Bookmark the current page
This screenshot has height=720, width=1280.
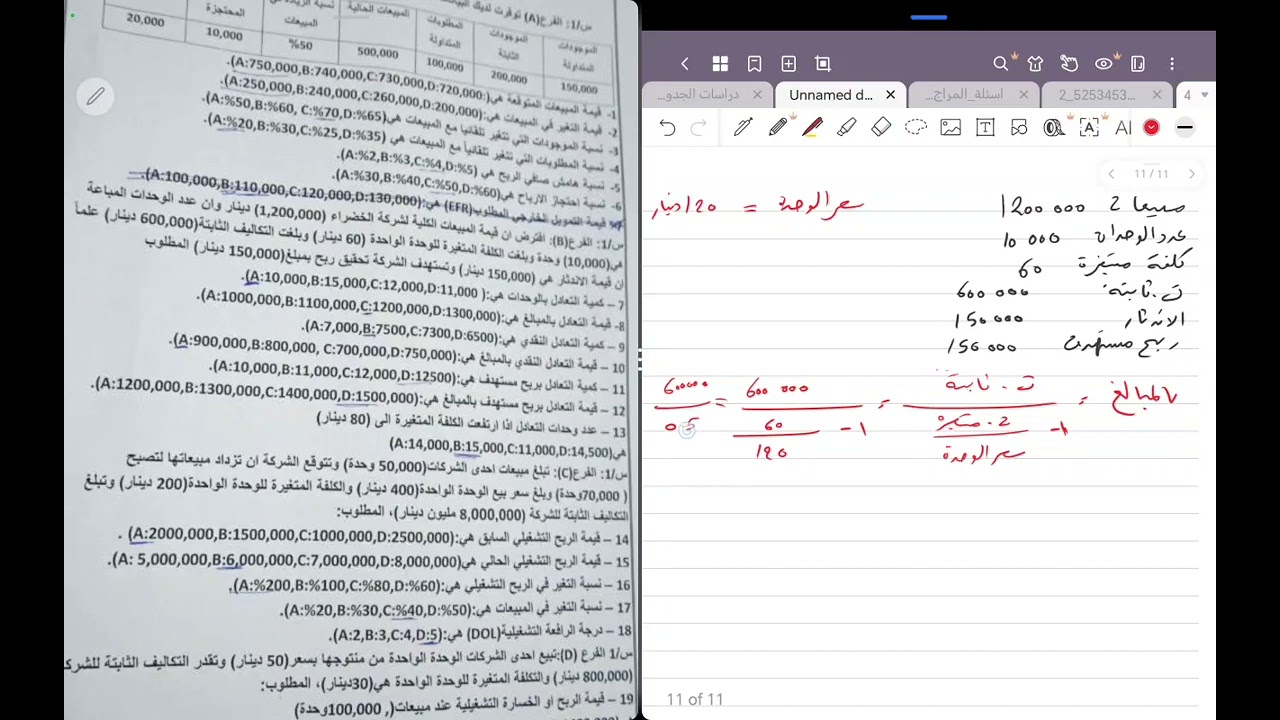pos(755,64)
